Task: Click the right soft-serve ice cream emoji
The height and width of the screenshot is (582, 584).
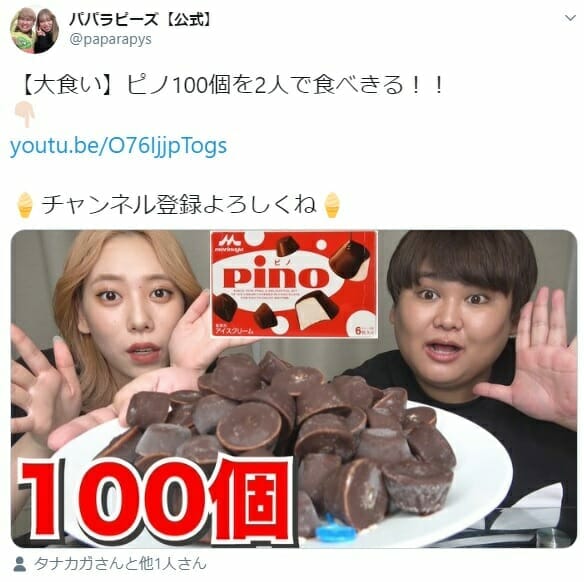Action: click(x=332, y=205)
